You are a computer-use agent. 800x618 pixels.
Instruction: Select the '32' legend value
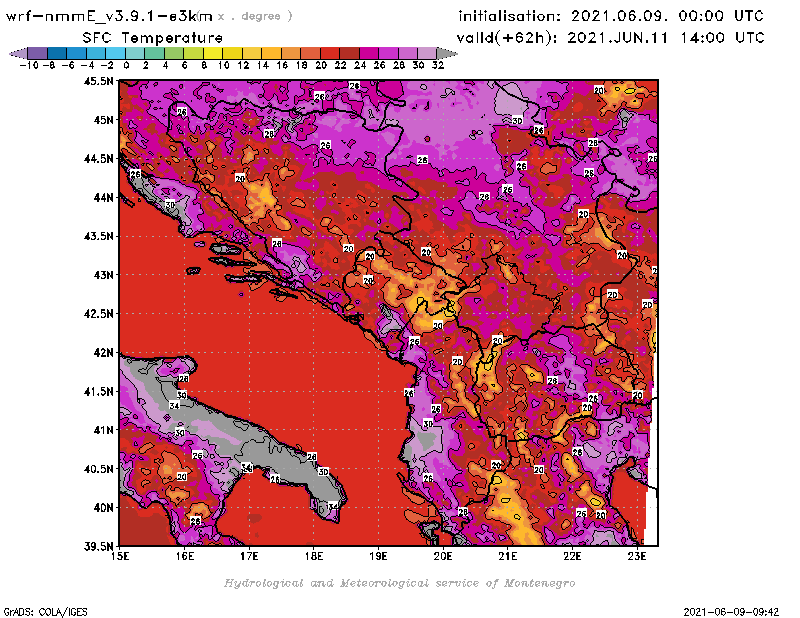click(x=438, y=65)
